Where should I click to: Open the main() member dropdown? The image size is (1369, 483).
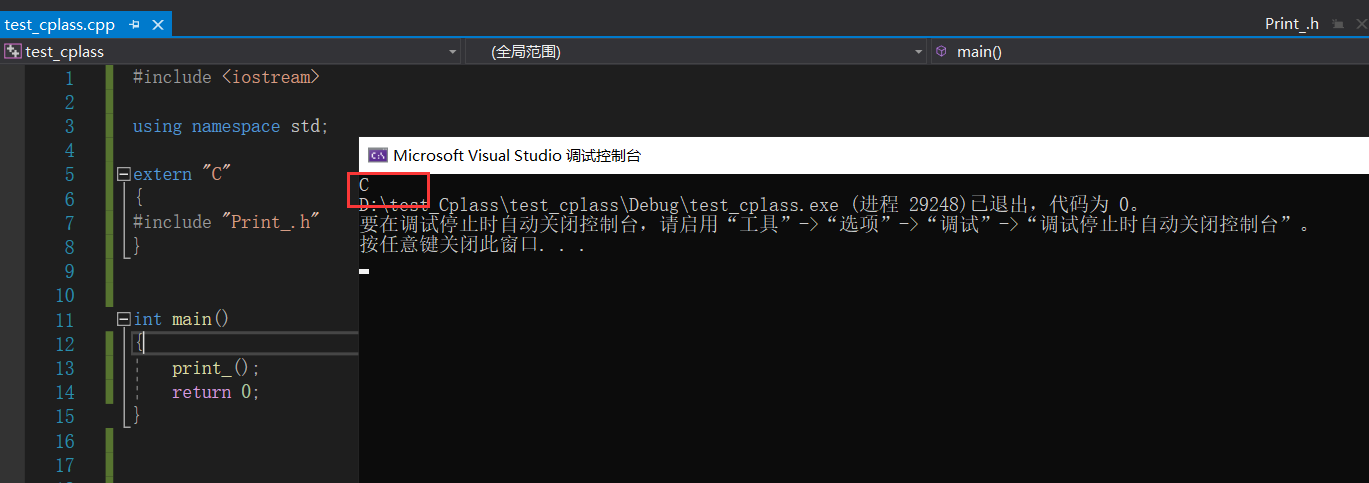click(x=1150, y=51)
